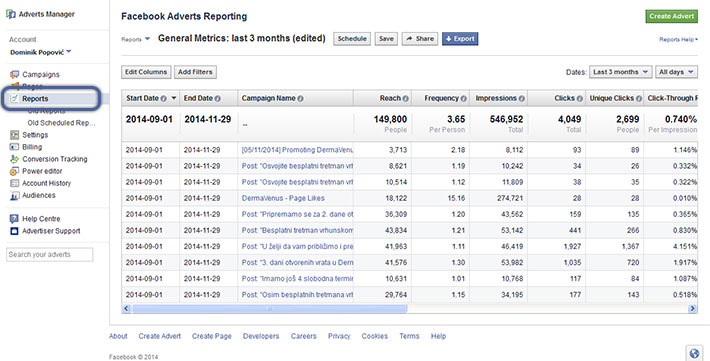Click the Reach column info icon

pyautogui.click(x=406, y=98)
